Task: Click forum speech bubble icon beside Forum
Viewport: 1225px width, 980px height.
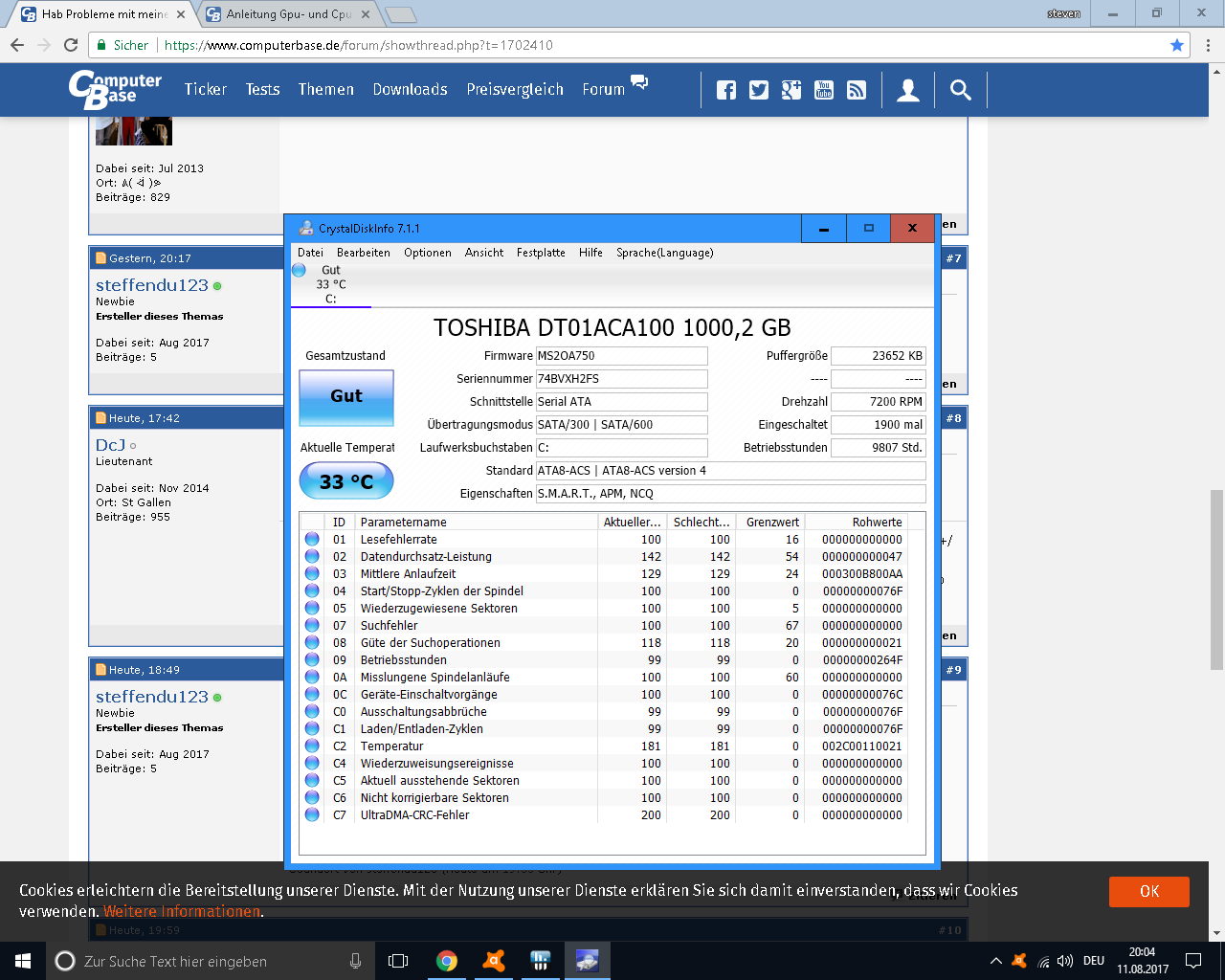Action: click(639, 82)
